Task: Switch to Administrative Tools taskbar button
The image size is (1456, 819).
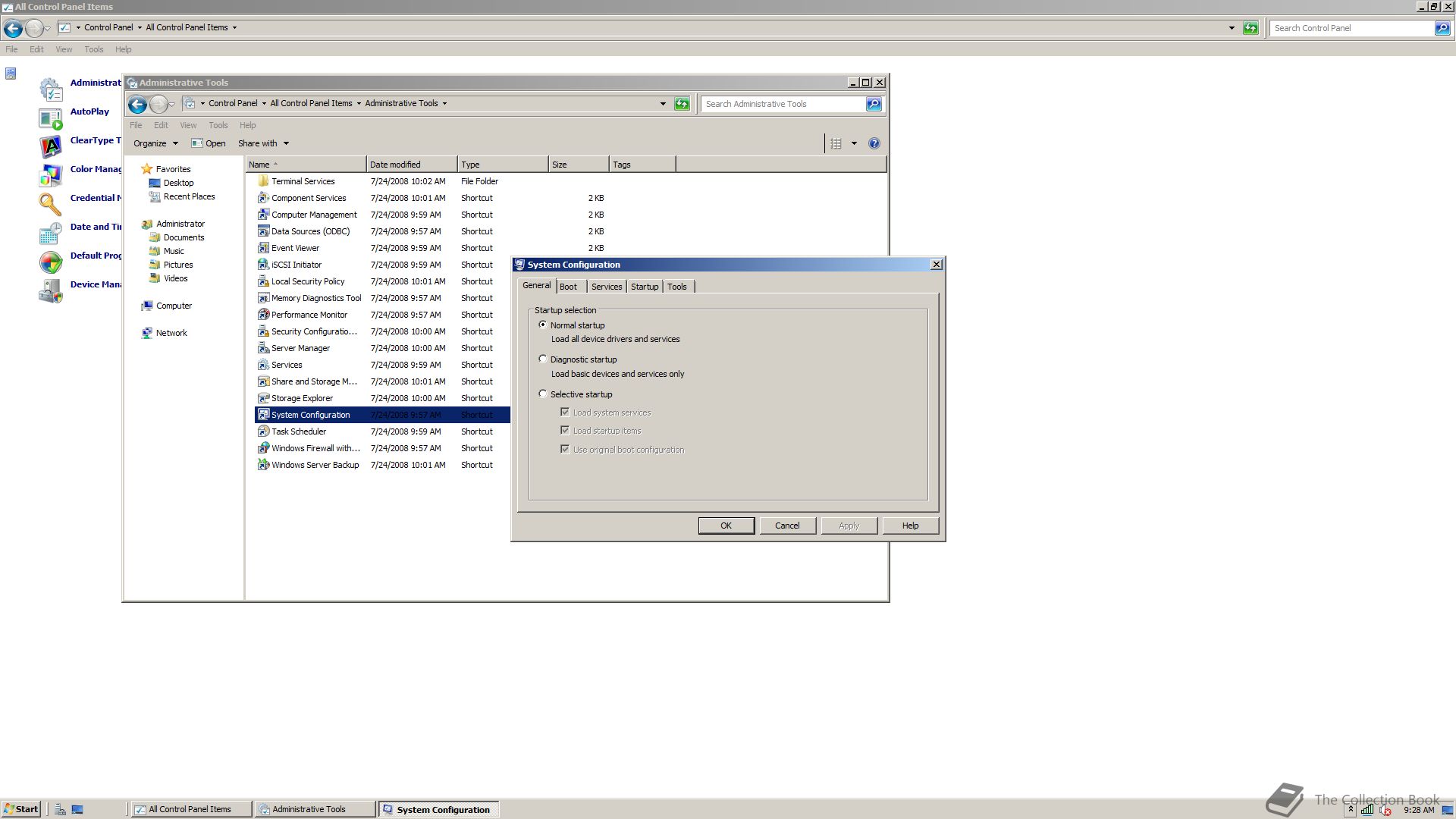Action: point(315,809)
